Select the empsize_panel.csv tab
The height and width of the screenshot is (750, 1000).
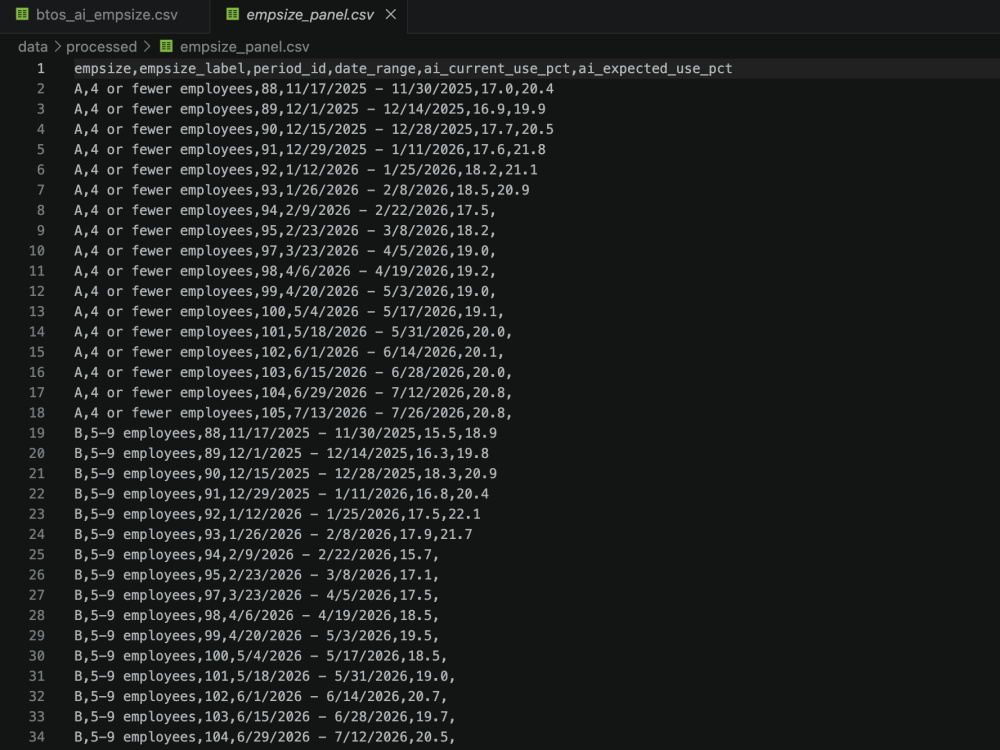(x=309, y=15)
